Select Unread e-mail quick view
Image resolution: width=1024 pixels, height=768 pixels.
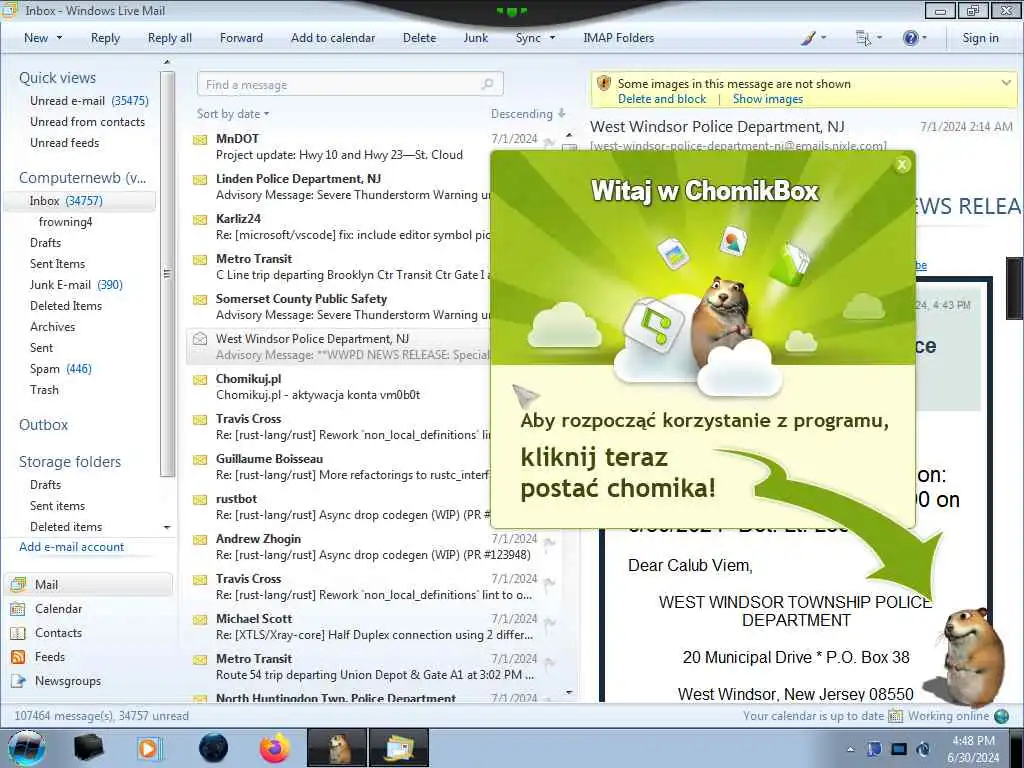pos(89,101)
